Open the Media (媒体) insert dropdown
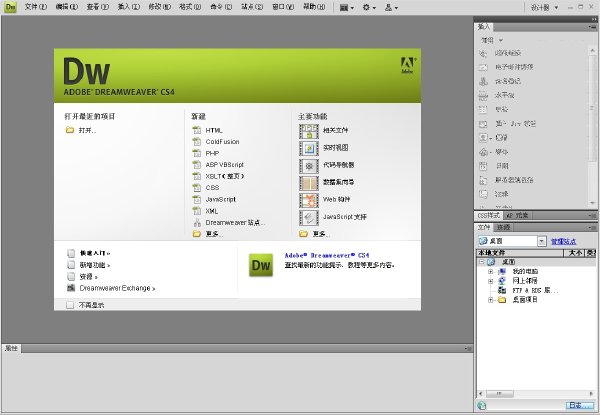Viewport: 600px width, 415px height. tap(493, 152)
